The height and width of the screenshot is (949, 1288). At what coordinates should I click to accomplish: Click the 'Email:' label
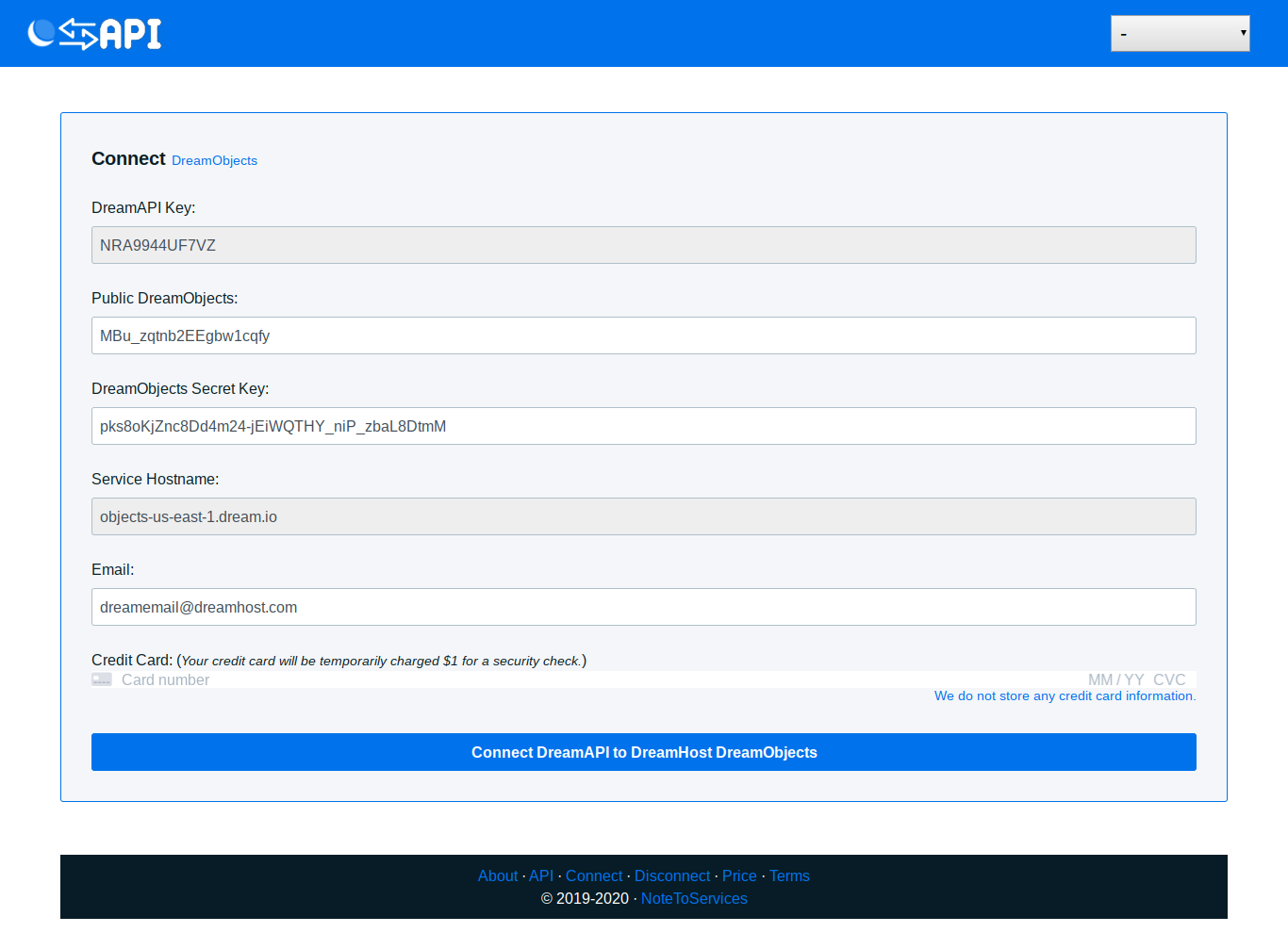(113, 569)
